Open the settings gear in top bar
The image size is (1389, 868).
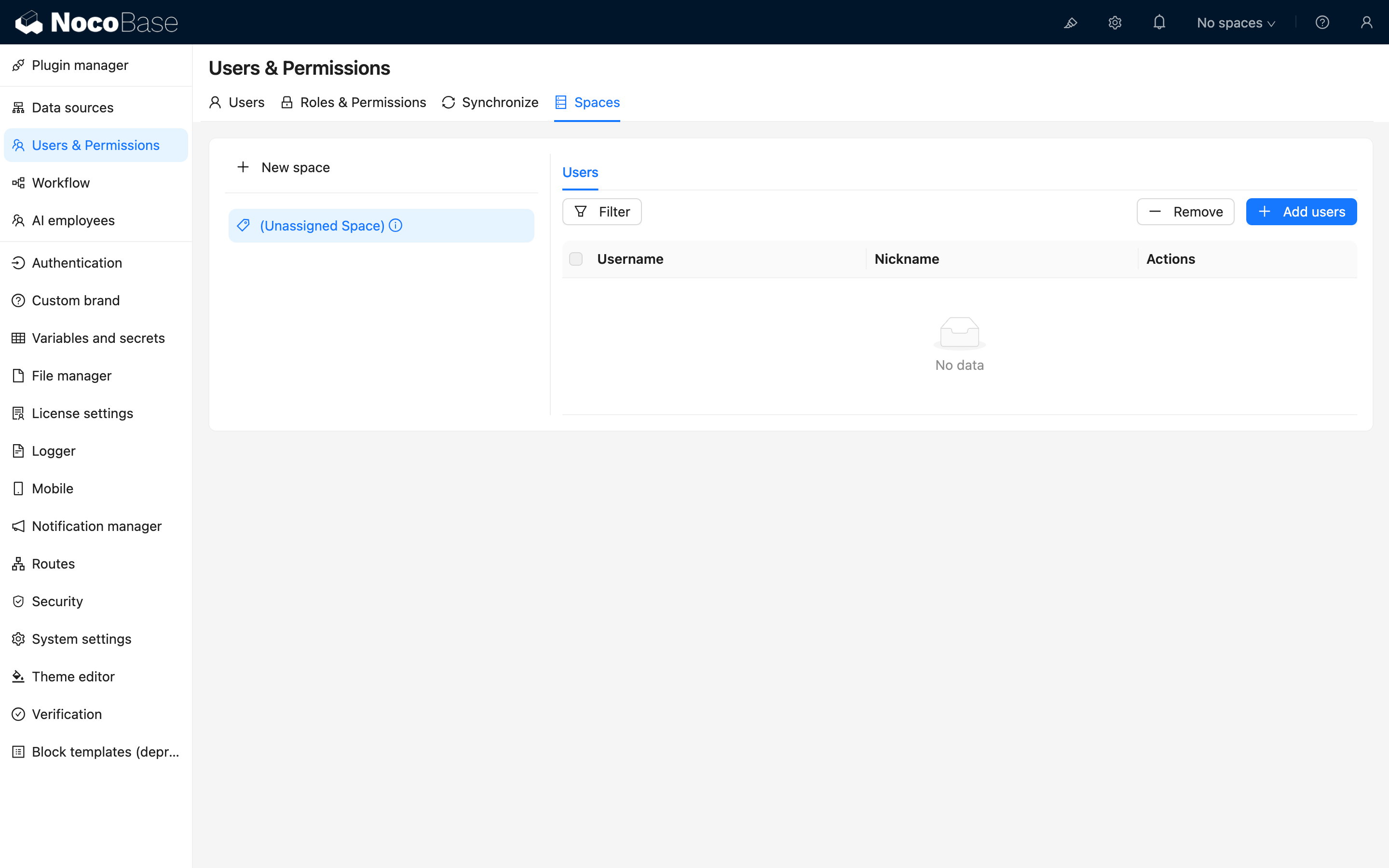click(x=1115, y=22)
